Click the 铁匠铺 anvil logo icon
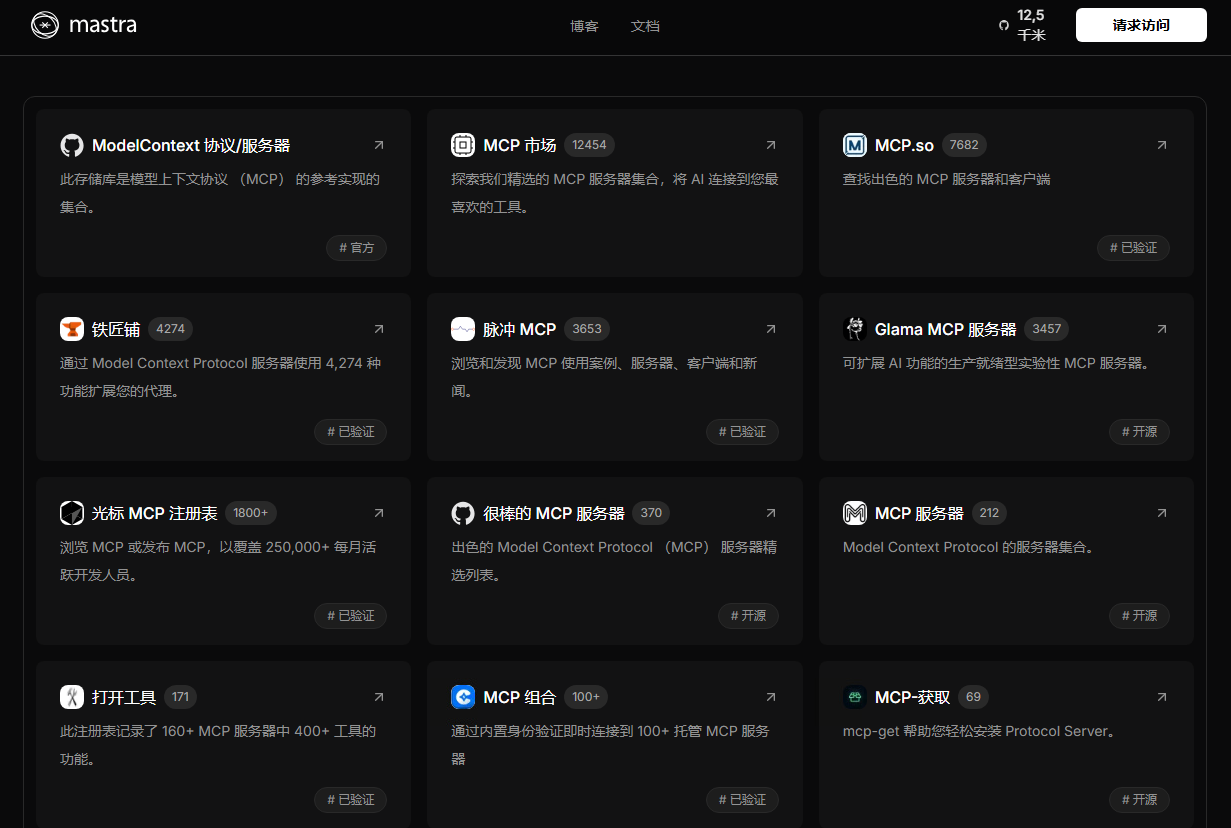Image resolution: width=1231 pixels, height=828 pixels. coord(71,329)
